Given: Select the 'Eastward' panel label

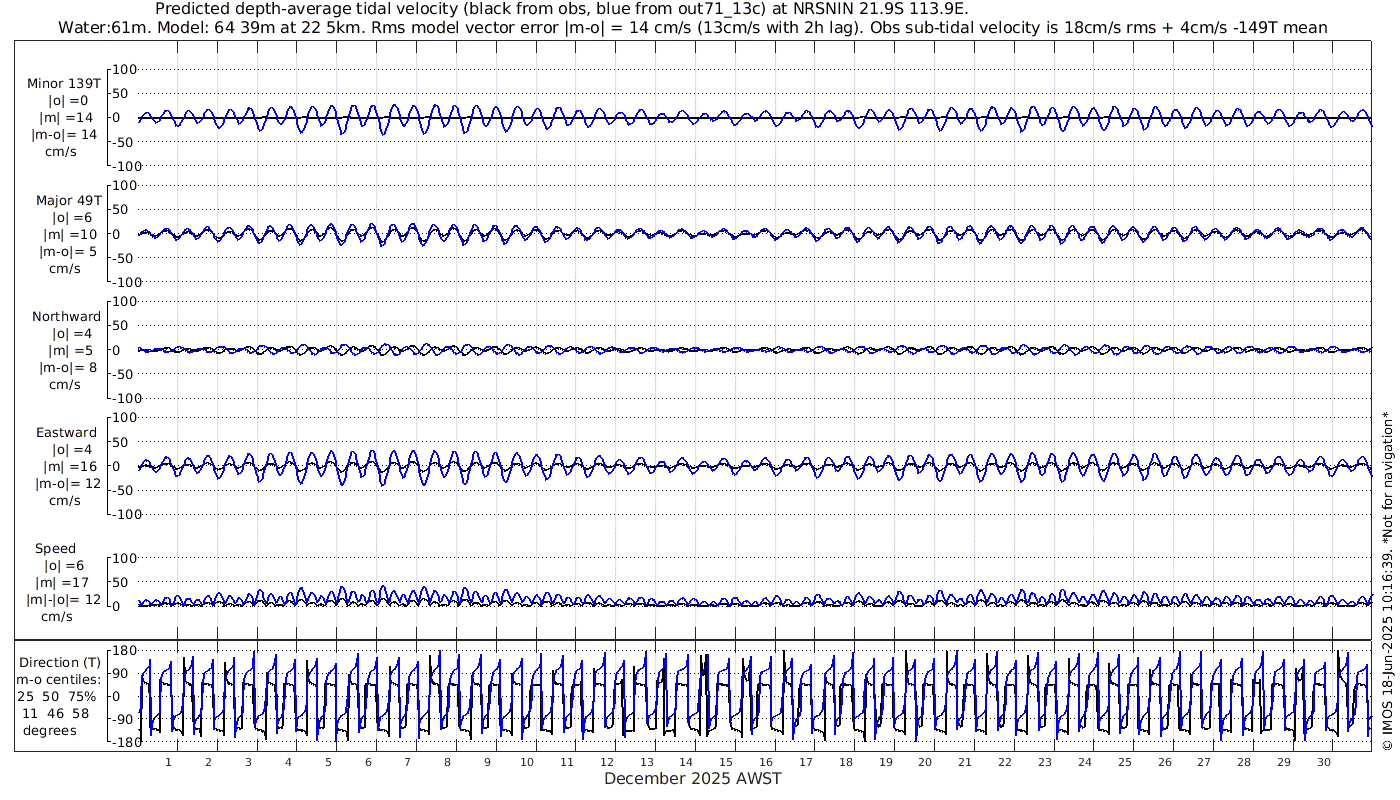Looking at the screenshot, I should (66, 432).
